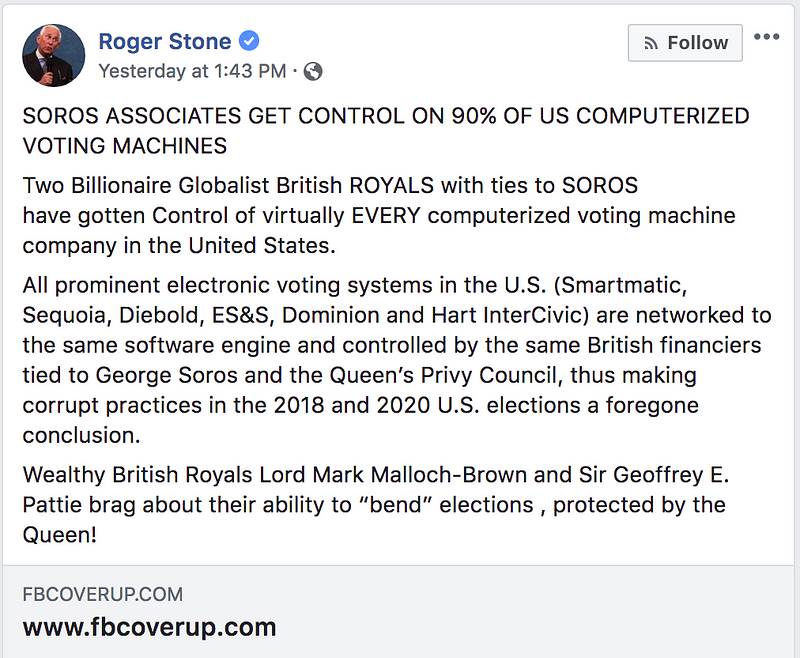Visit the www.fbcoverup.com link title
Screen dimensions: 800x658
click(149, 627)
